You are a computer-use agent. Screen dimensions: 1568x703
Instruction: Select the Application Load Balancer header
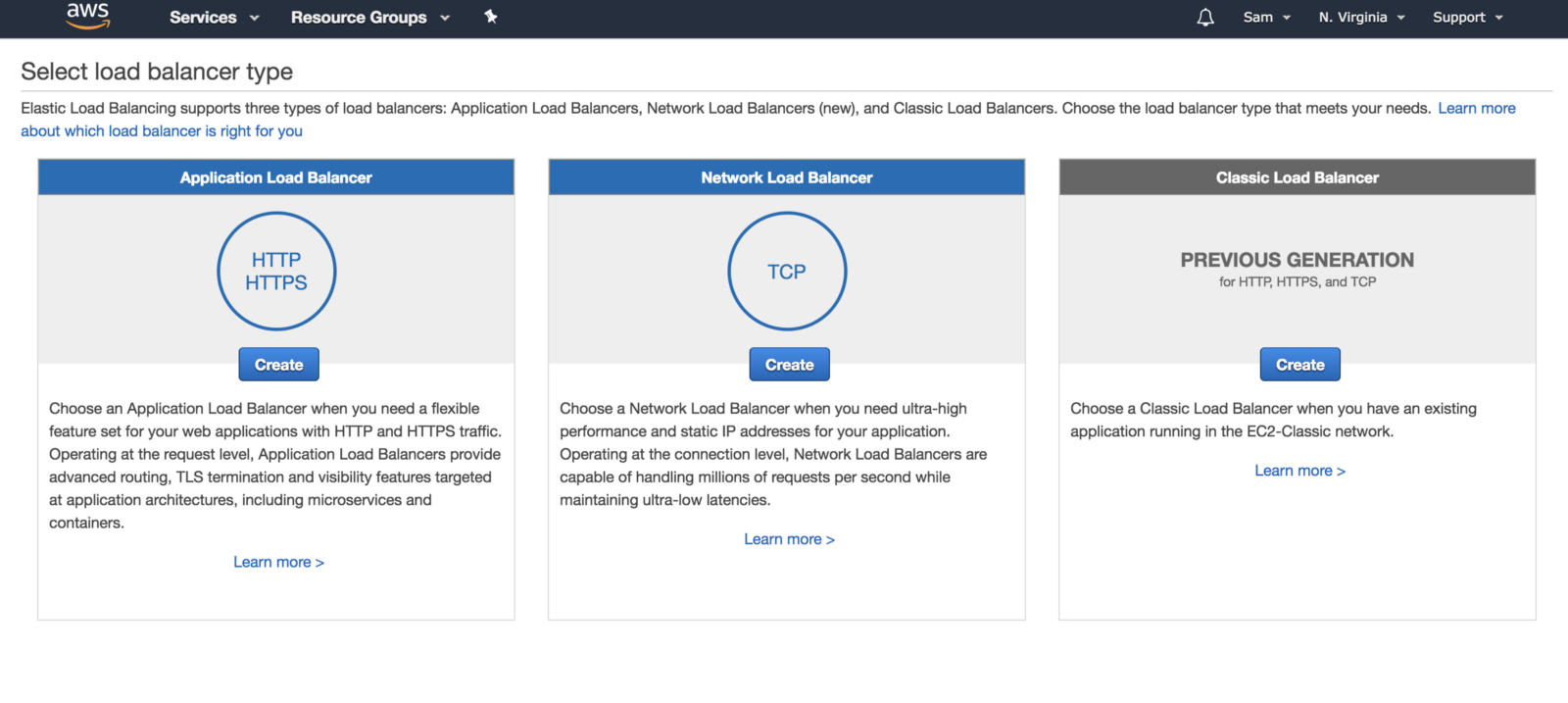(276, 177)
